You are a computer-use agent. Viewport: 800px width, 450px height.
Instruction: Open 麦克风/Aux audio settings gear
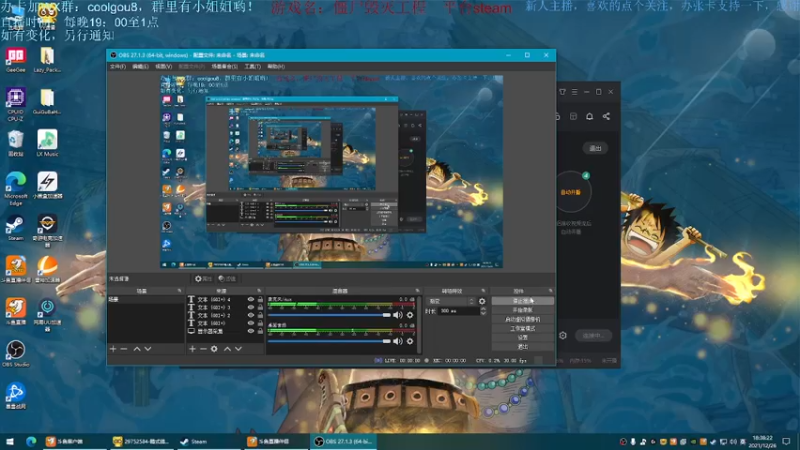(x=410, y=315)
